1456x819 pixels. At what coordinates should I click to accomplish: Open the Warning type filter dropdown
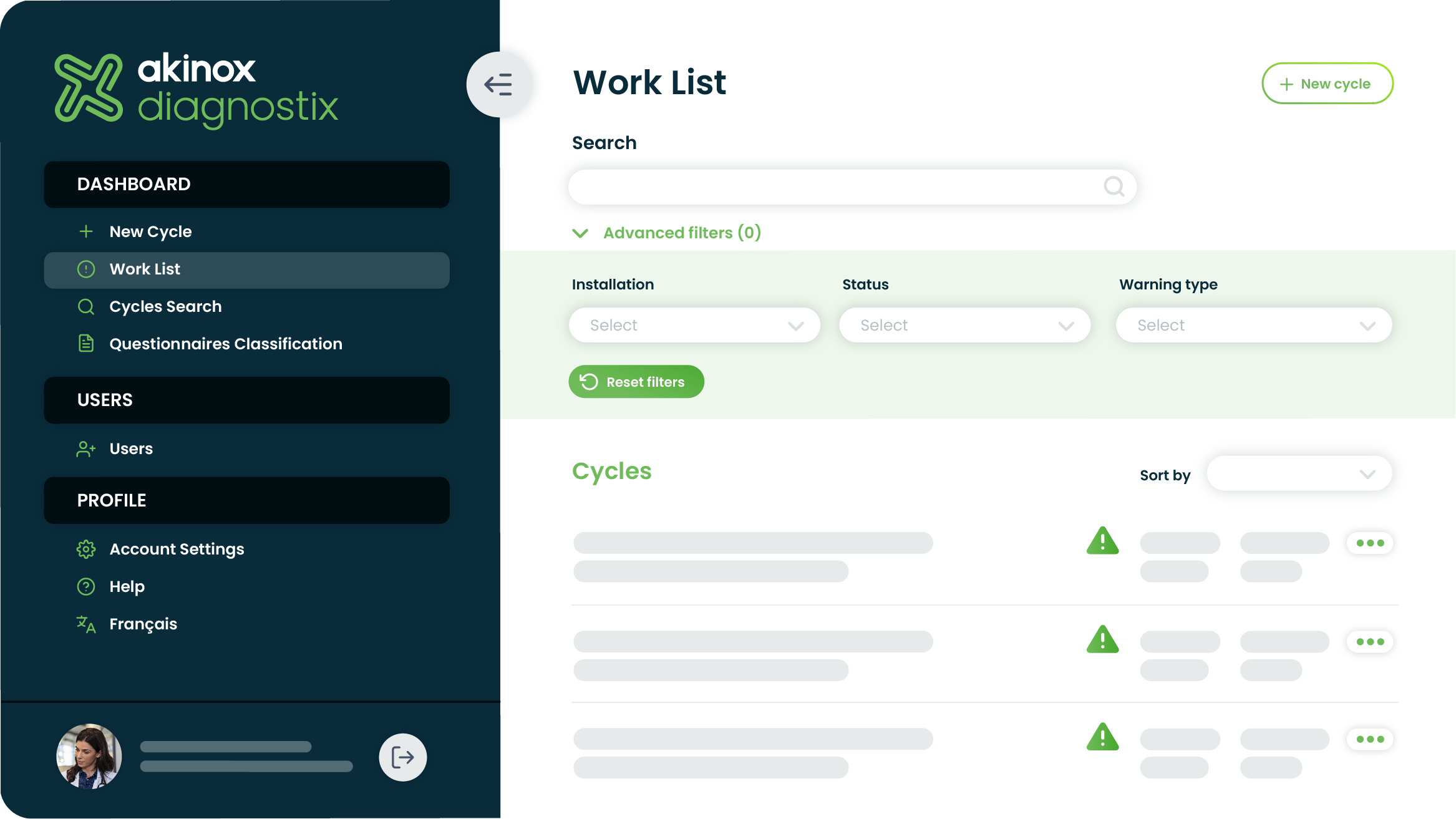click(1254, 324)
